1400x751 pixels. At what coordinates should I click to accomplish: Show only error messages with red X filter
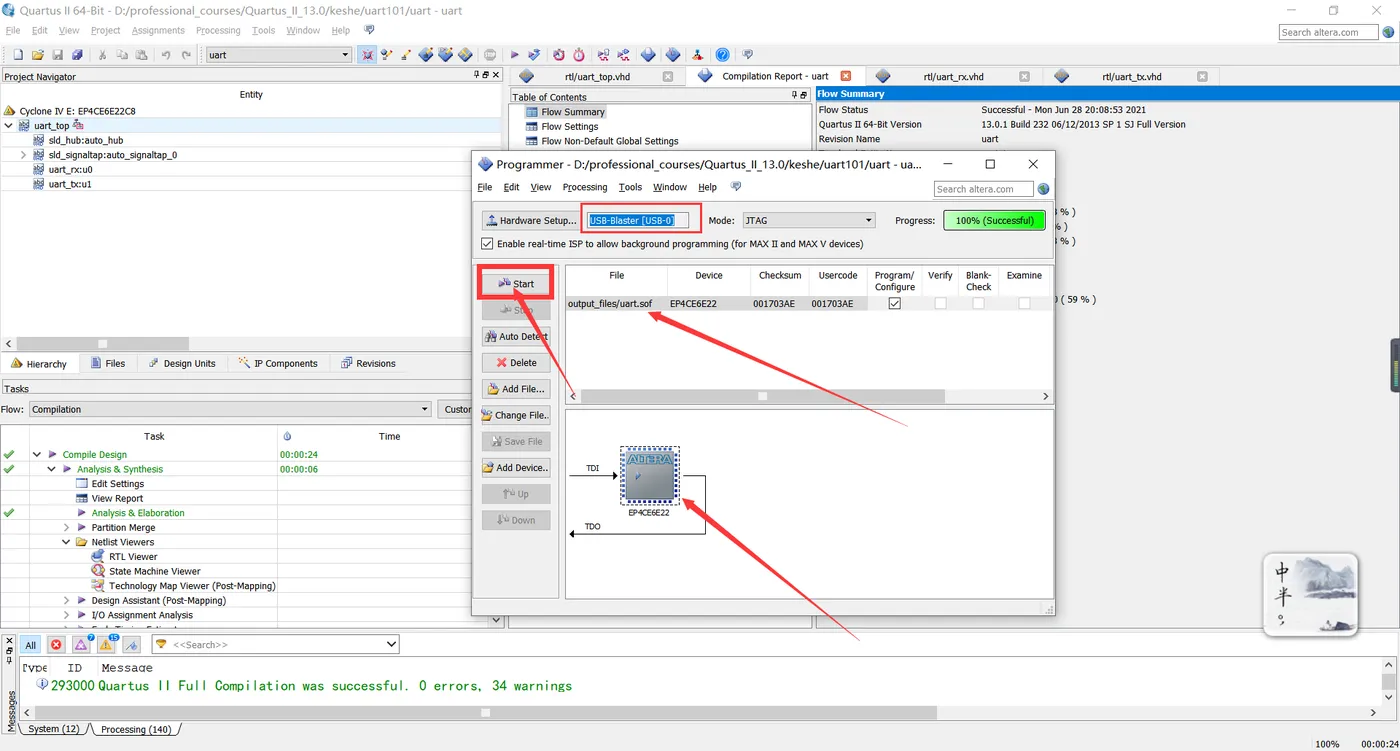pos(56,645)
